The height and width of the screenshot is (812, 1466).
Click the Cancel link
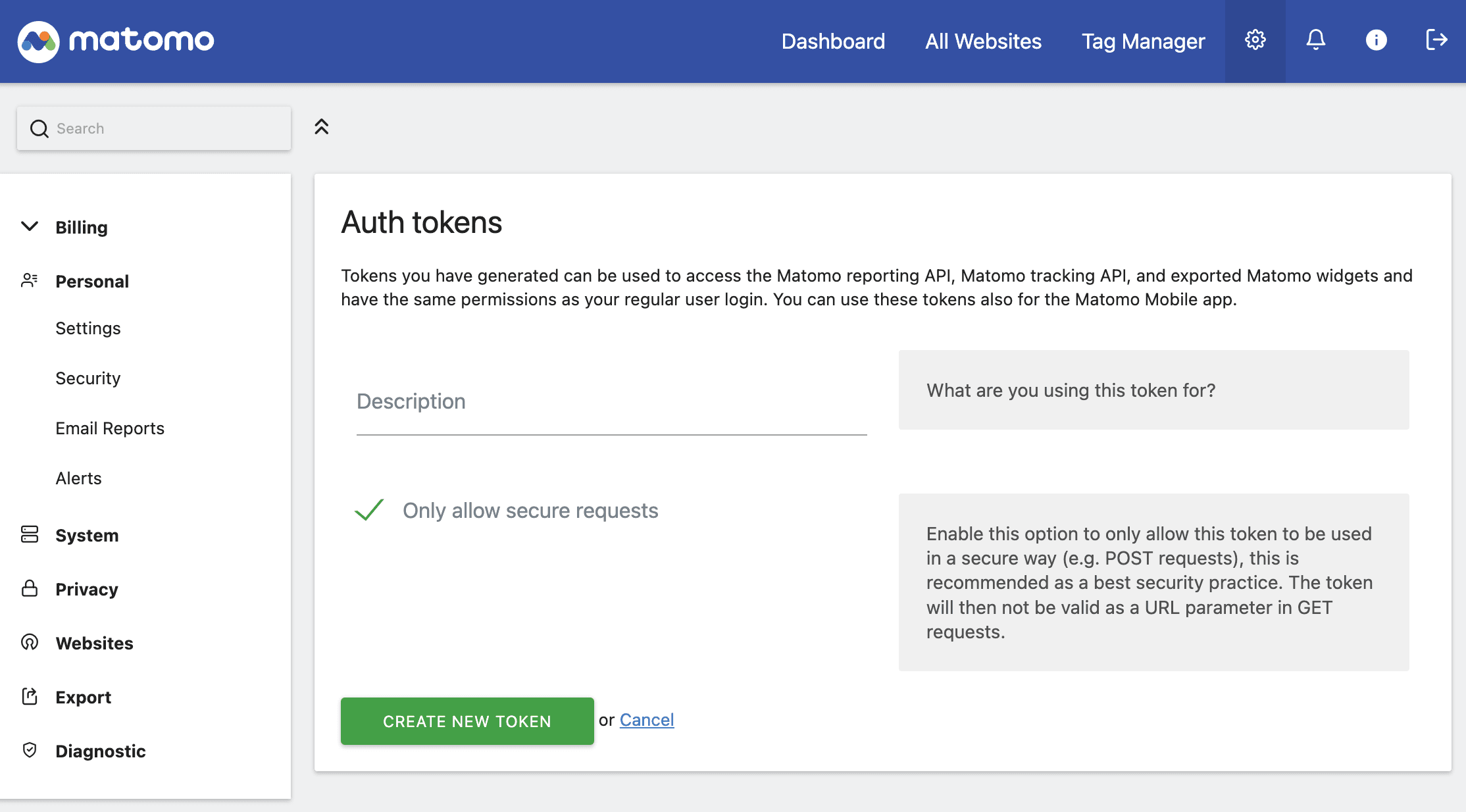point(647,719)
